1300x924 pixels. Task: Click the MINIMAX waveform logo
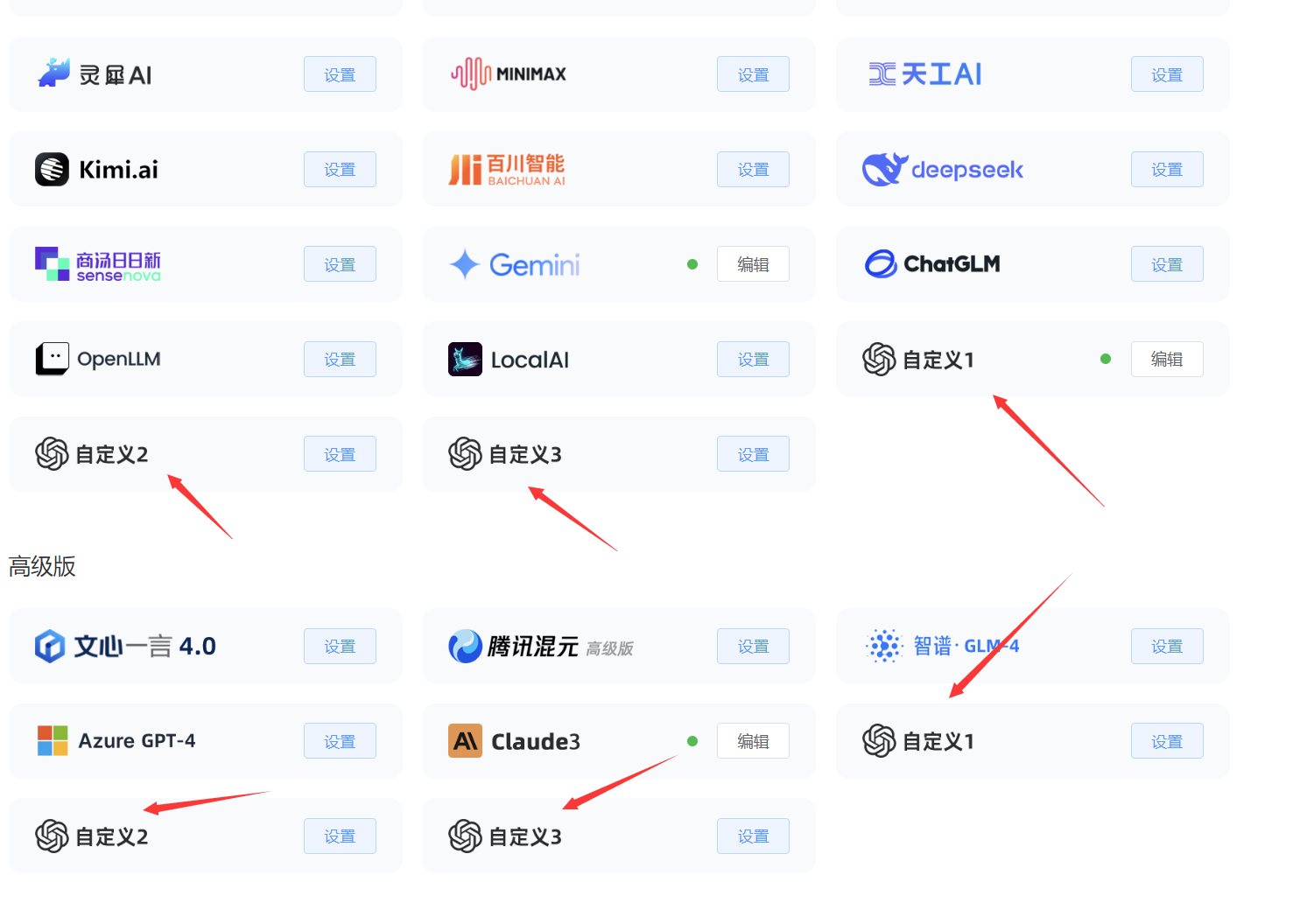[470, 73]
